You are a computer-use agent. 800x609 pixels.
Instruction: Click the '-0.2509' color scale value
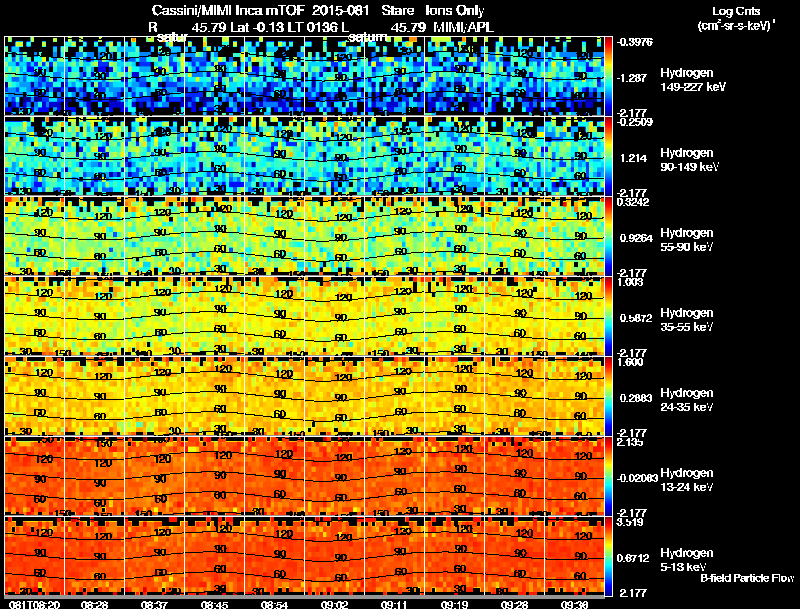pyautogui.click(x=635, y=122)
